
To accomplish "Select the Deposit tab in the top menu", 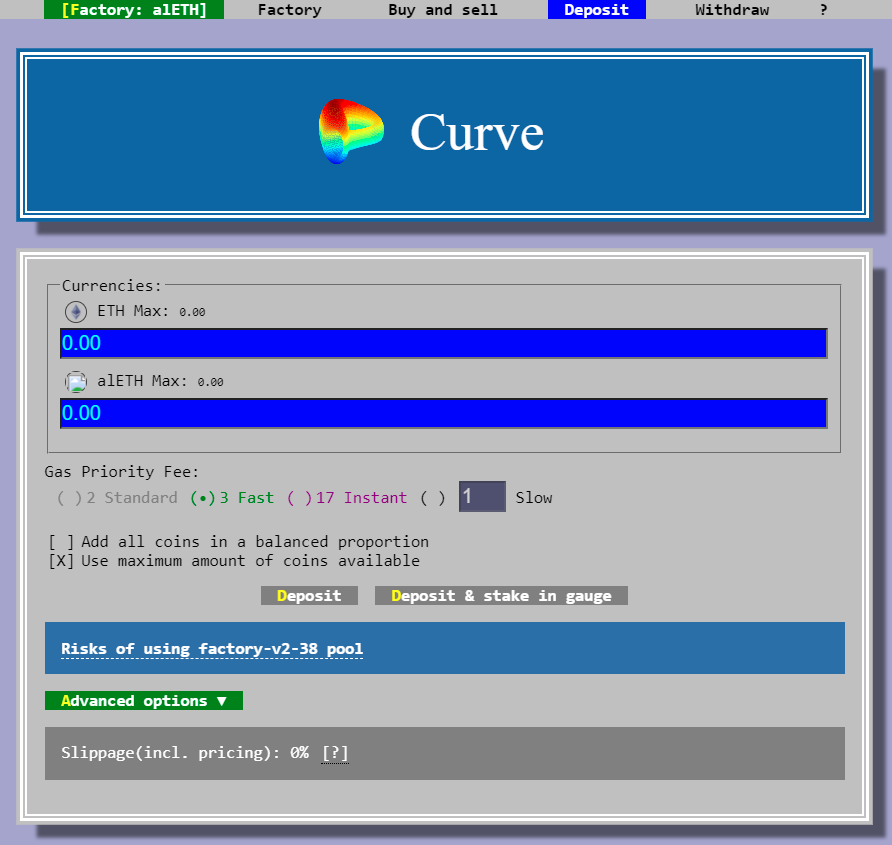I will click(597, 10).
